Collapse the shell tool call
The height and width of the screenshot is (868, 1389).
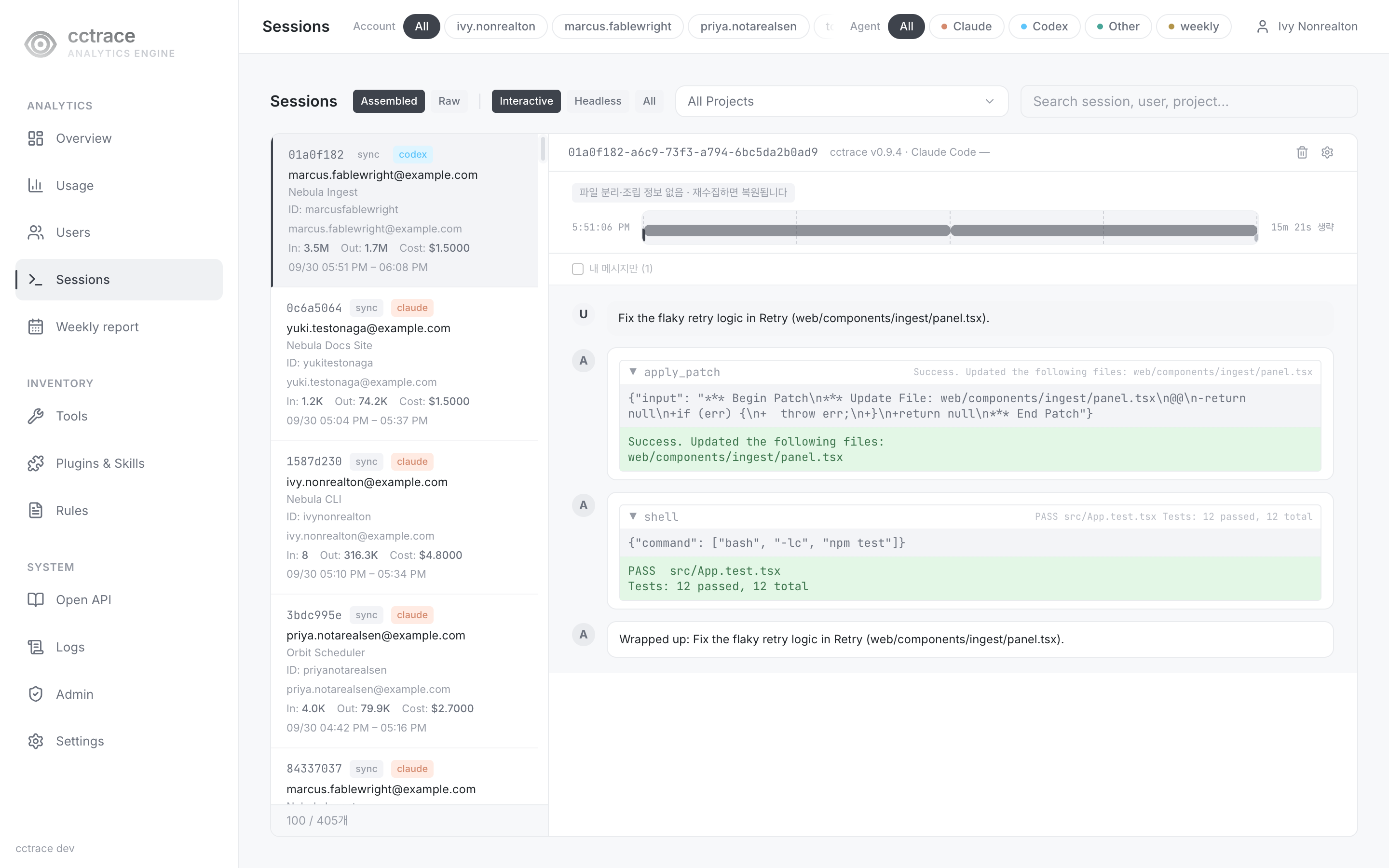tap(632, 516)
